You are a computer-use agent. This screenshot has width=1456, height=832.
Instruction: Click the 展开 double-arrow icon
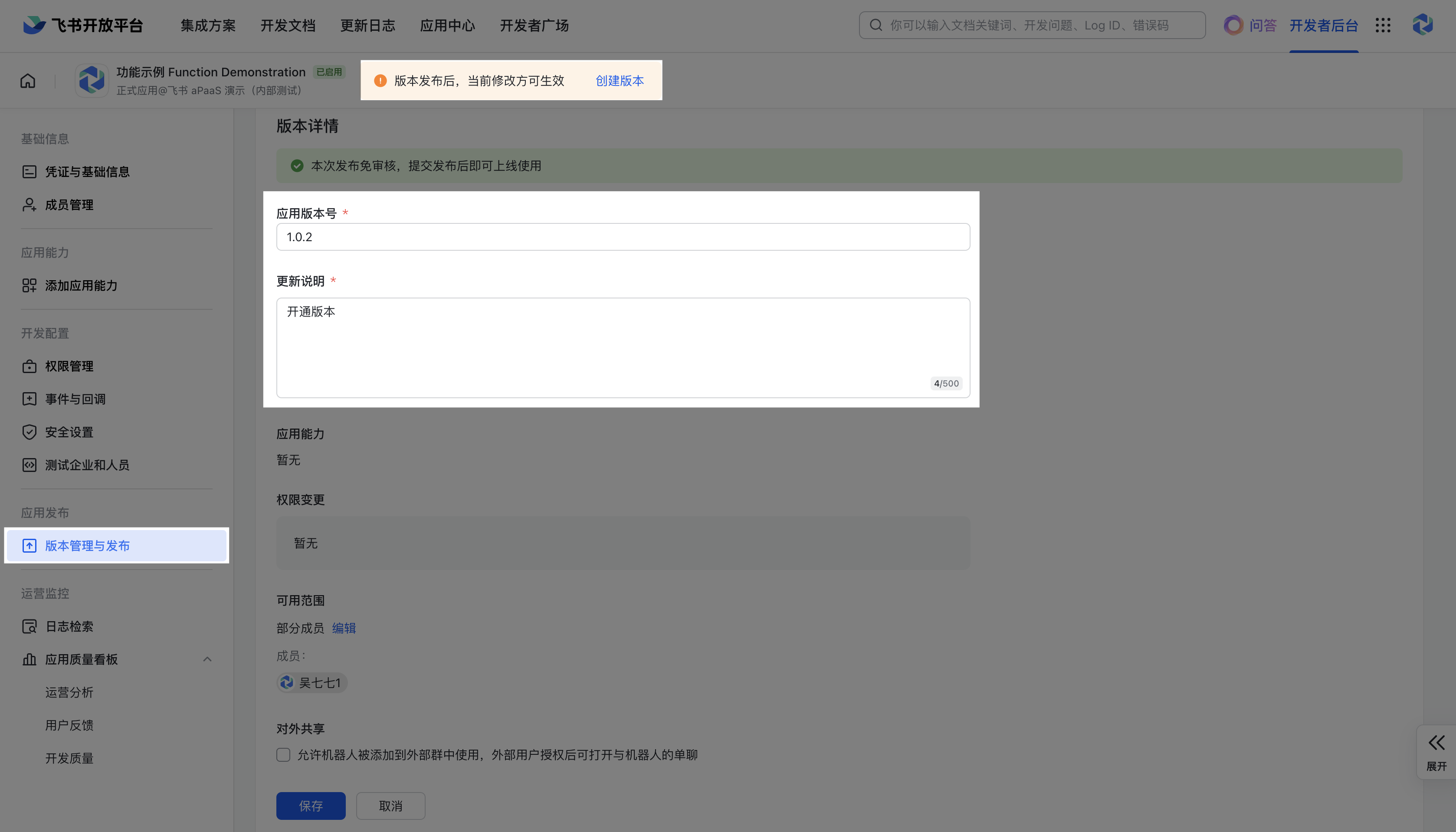click(1436, 742)
